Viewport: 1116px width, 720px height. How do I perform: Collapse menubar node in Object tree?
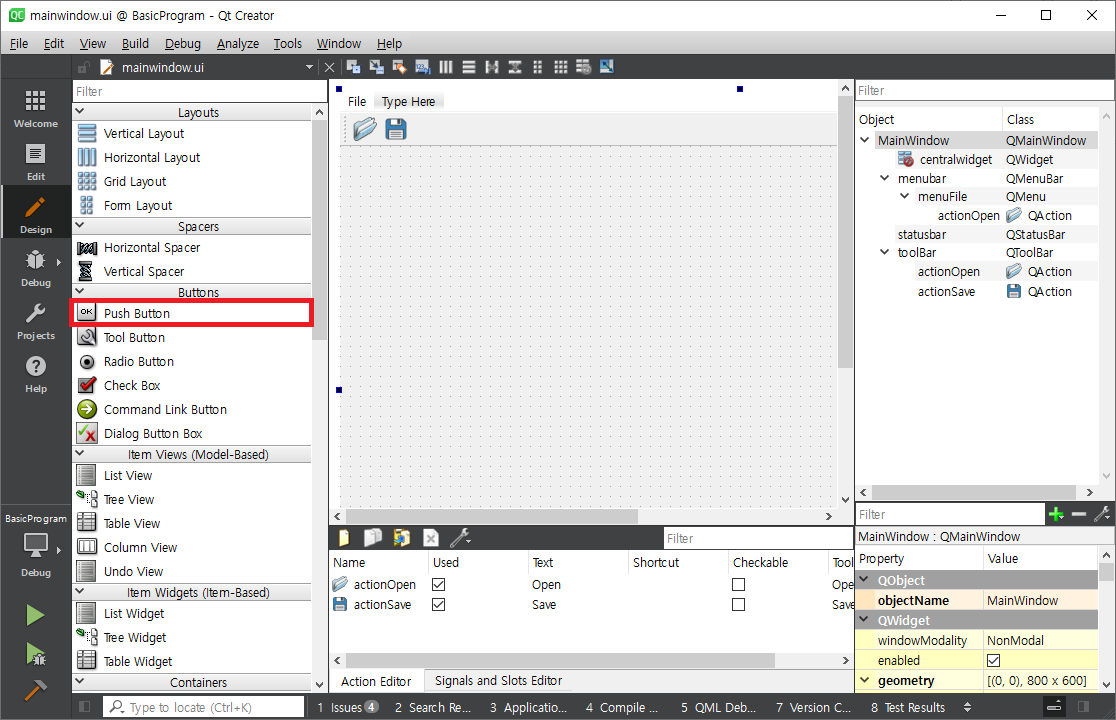pos(885,178)
